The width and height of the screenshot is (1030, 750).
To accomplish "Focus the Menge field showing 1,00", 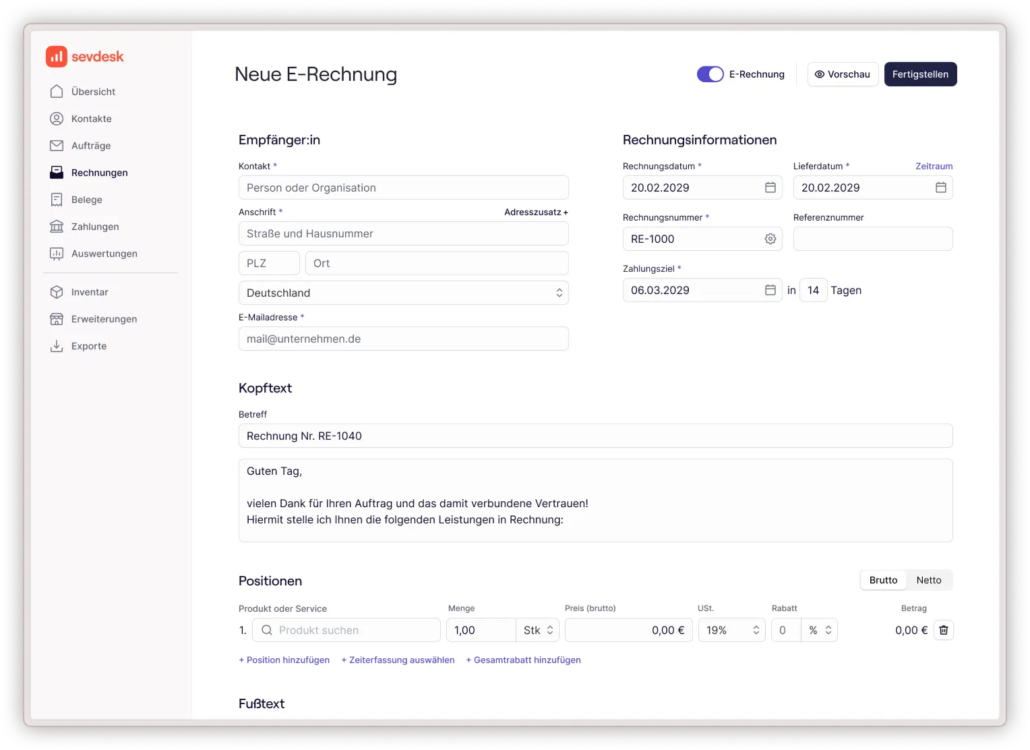I will [481, 630].
